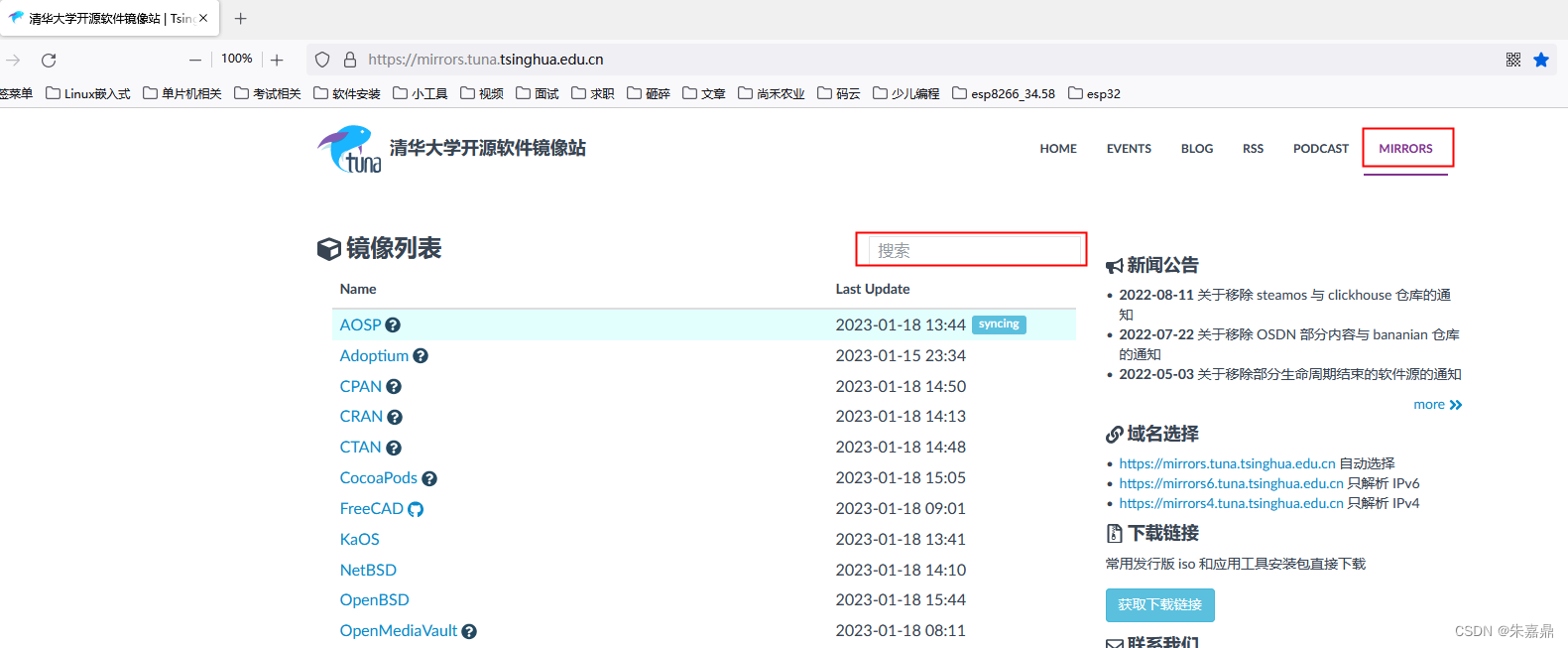1568x648 pixels.
Task: Click the 搜索 mirror search field
Action: pyautogui.click(x=975, y=250)
